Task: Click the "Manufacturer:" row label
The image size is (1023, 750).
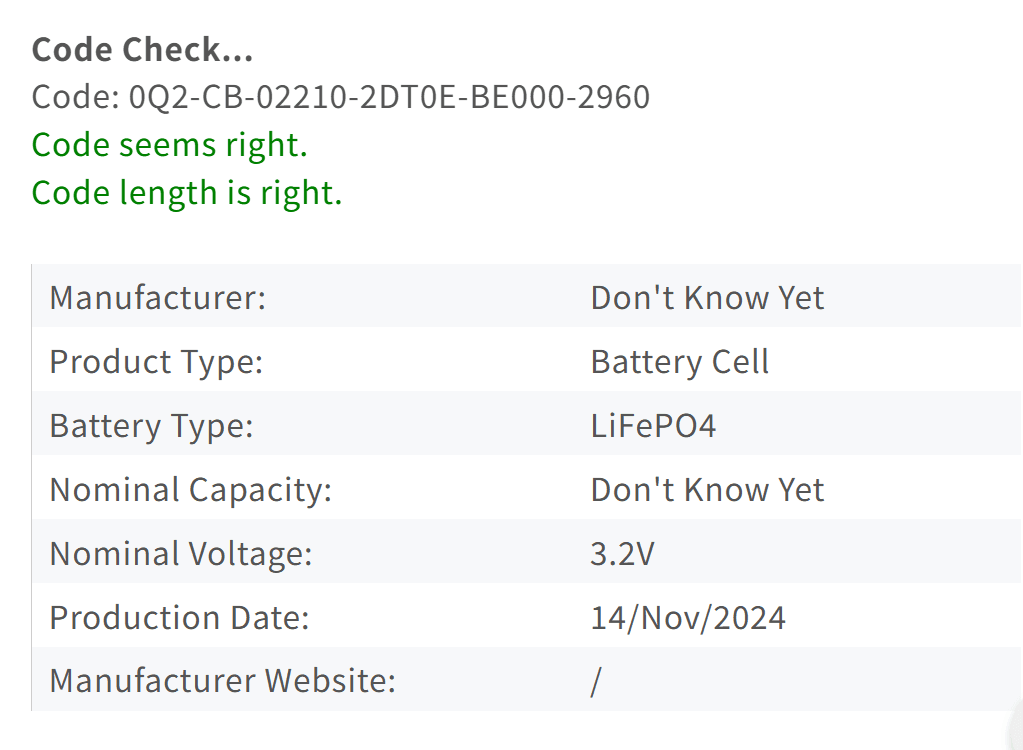Action: [158, 298]
